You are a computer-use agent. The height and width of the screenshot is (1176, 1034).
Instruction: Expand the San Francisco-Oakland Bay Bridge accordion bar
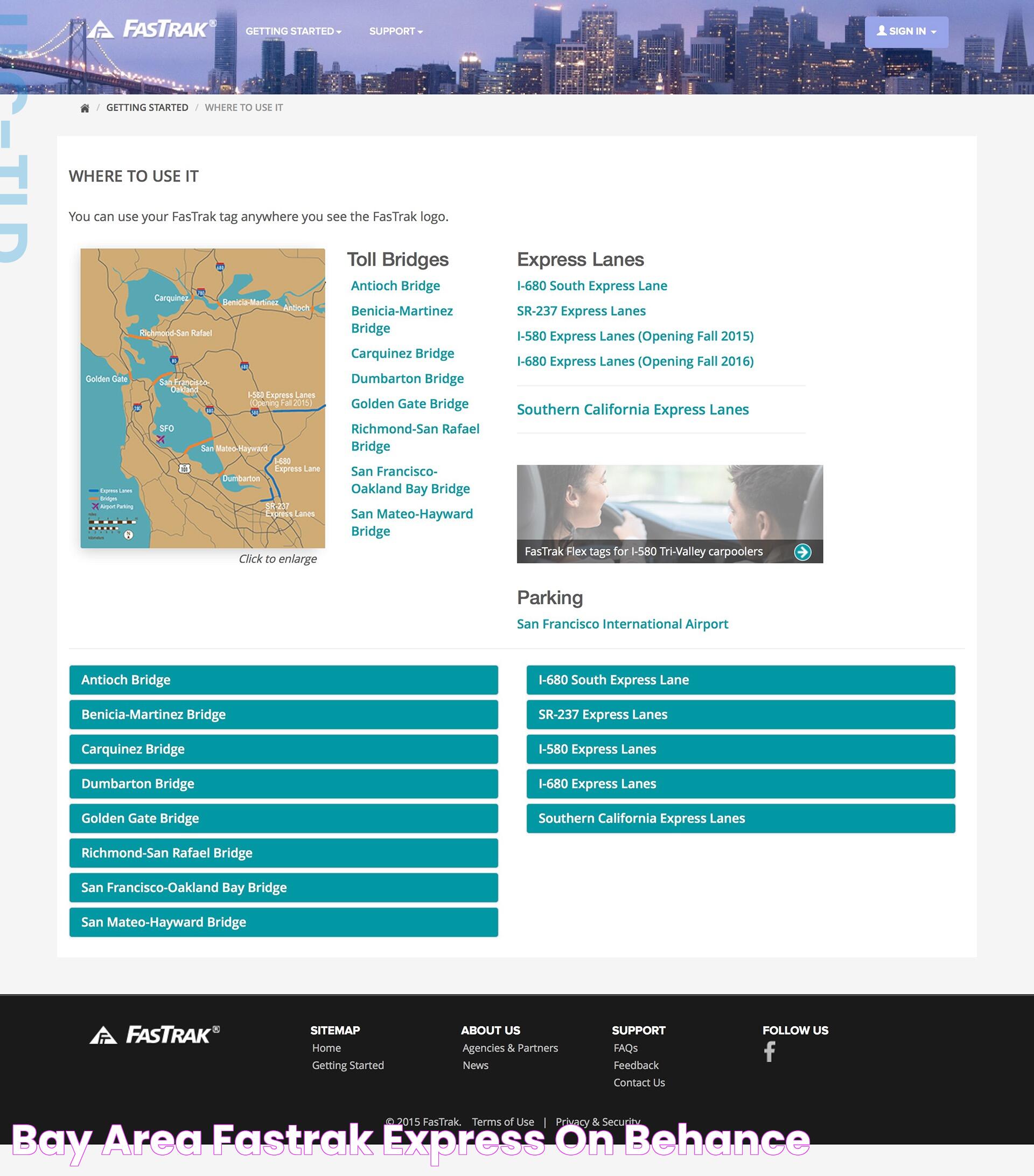[x=283, y=887]
